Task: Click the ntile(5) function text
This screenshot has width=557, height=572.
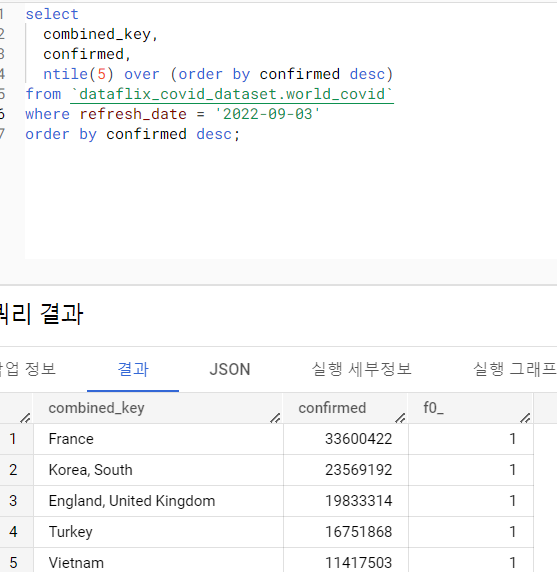Action: pyautogui.click(x=78, y=74)
